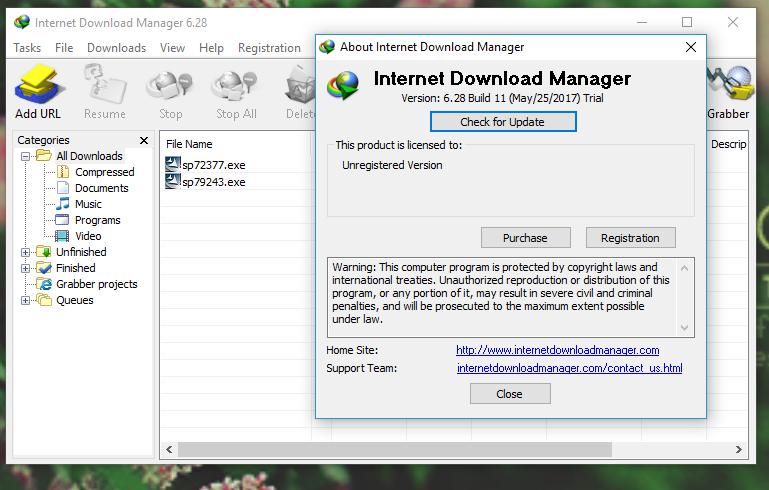Select the Music category note icon
Screen dimensions: 769x490
pos(63,204)
